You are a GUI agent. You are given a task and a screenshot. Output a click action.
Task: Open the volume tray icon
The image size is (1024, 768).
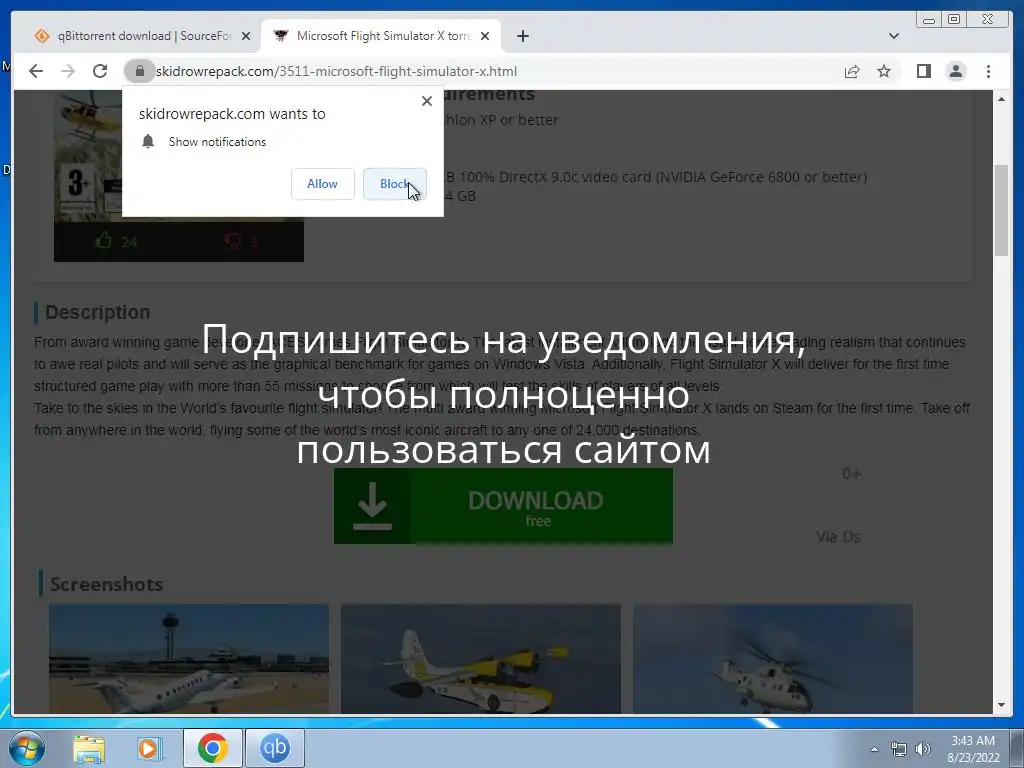pyautogui.click(x=922, y=749)
